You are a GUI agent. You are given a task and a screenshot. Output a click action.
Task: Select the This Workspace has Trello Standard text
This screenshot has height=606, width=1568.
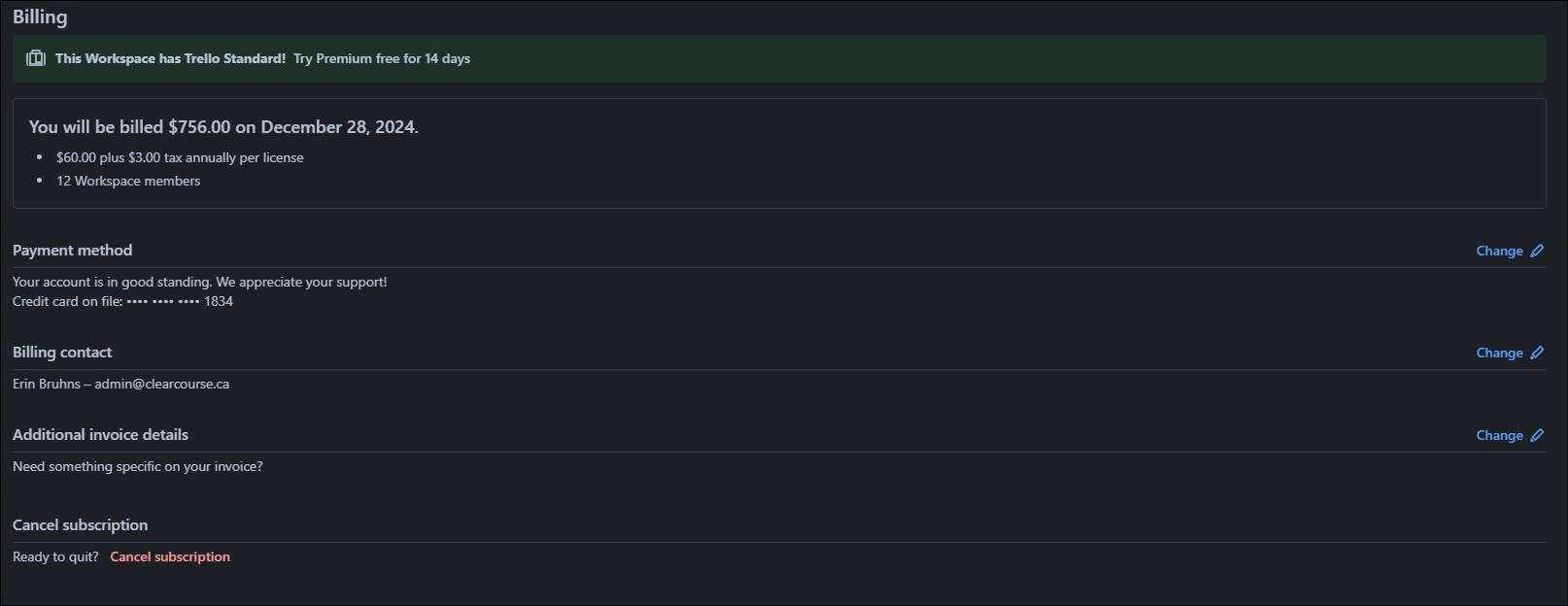(x=170, y=58)
